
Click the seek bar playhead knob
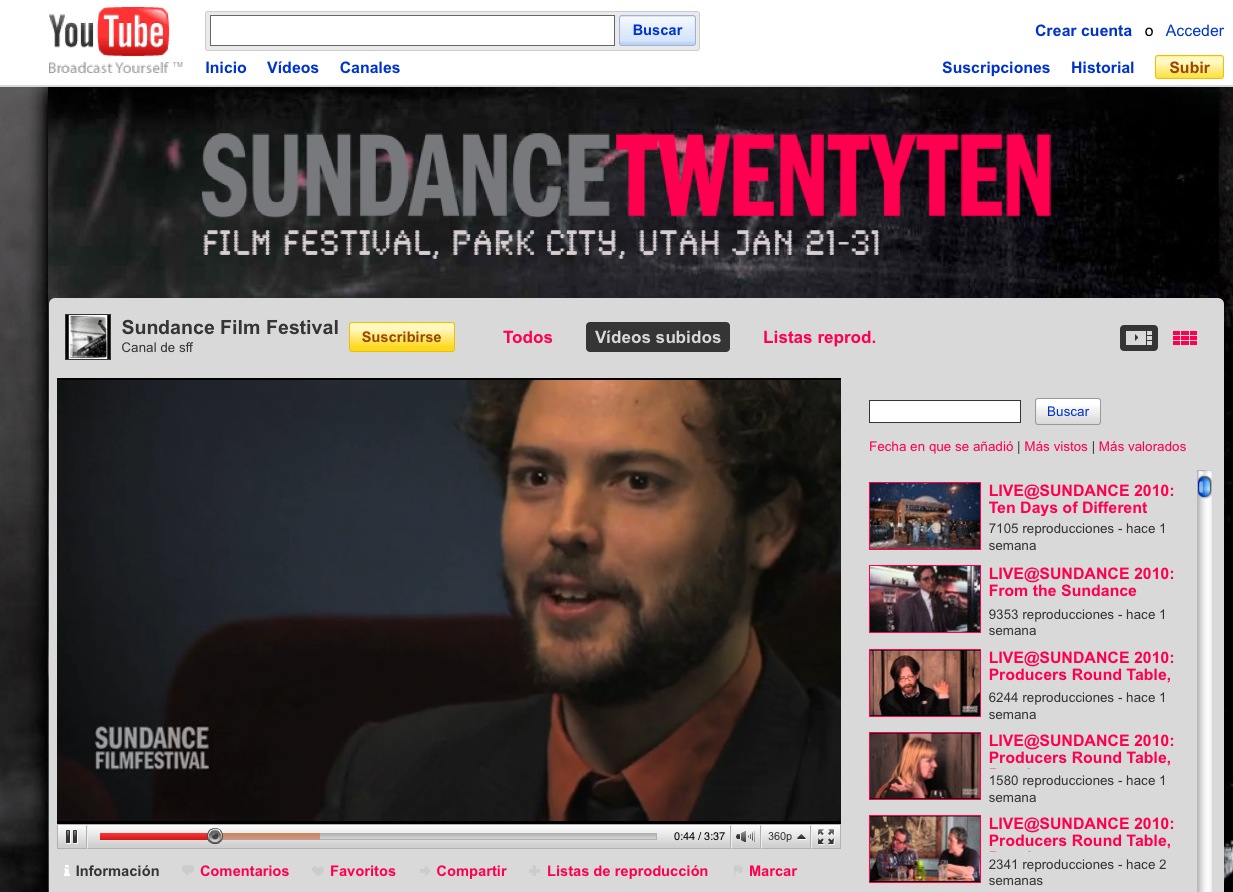[214, 836]
